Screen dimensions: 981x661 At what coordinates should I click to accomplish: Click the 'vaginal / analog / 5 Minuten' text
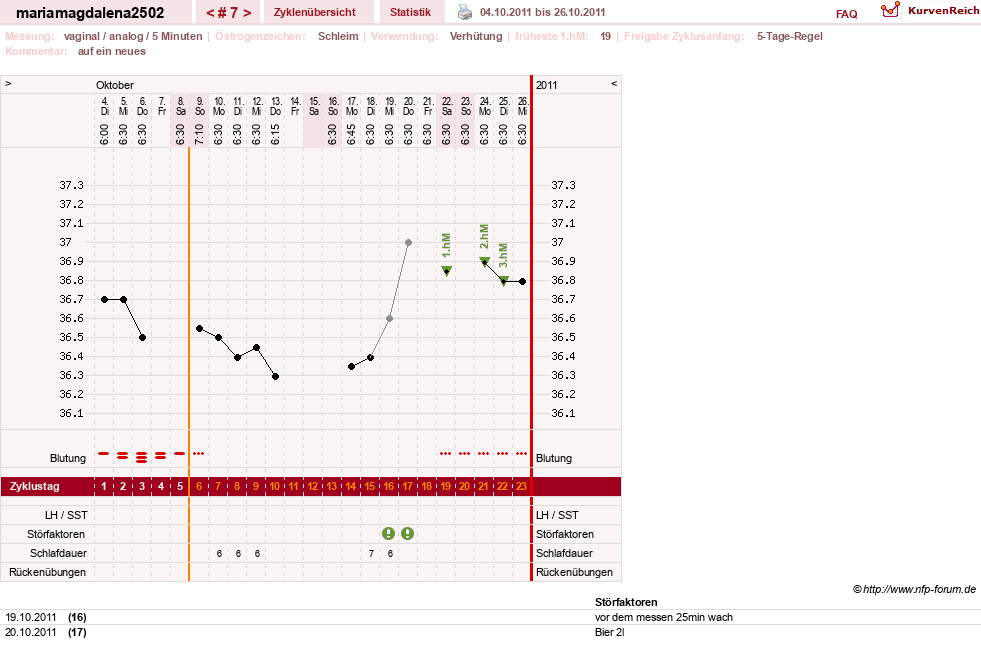(x=133, y=36)
